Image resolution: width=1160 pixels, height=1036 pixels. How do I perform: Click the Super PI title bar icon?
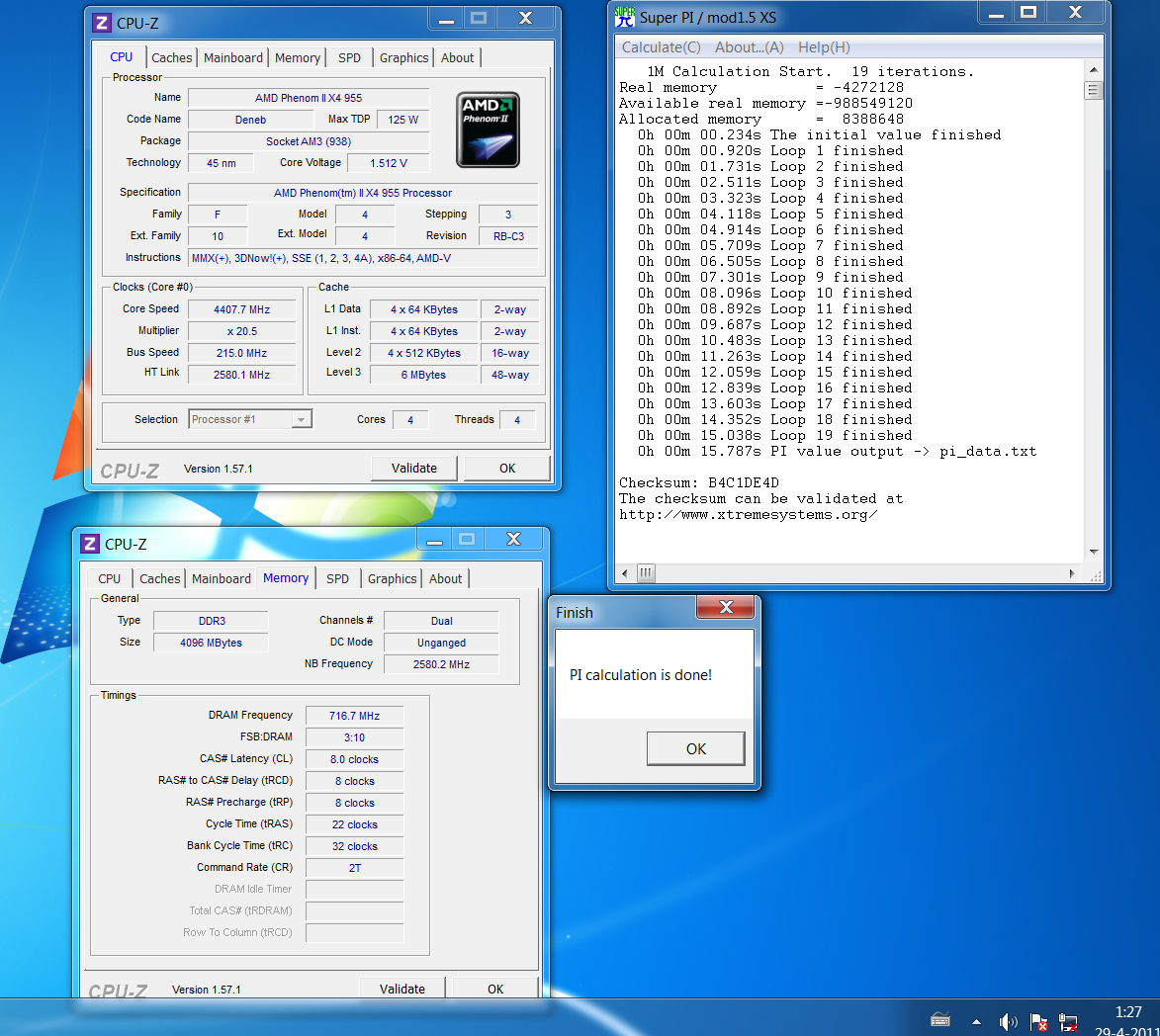tap(625, 17)
